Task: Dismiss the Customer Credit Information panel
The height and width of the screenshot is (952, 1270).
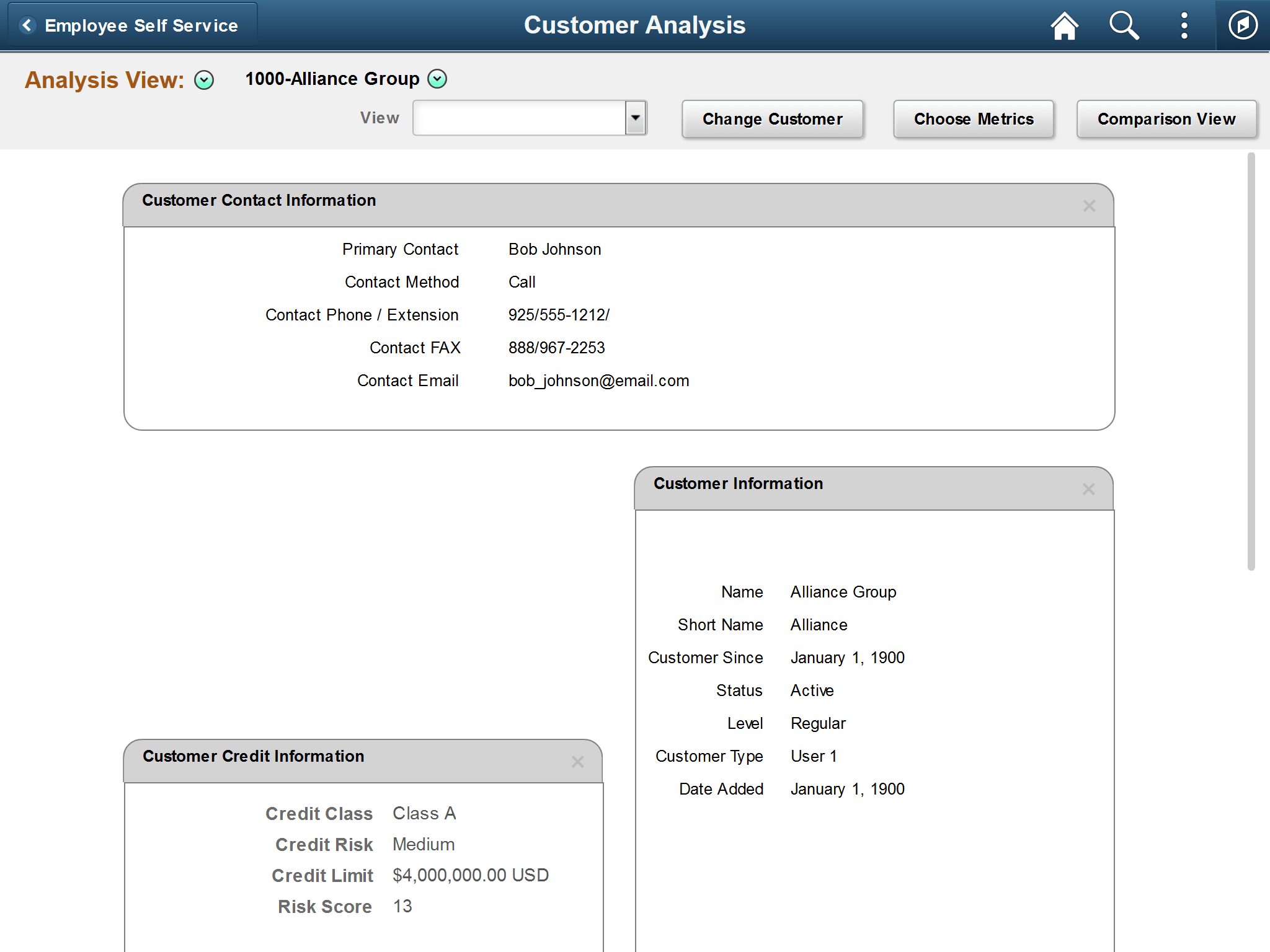Action: [x=577, y=761]
